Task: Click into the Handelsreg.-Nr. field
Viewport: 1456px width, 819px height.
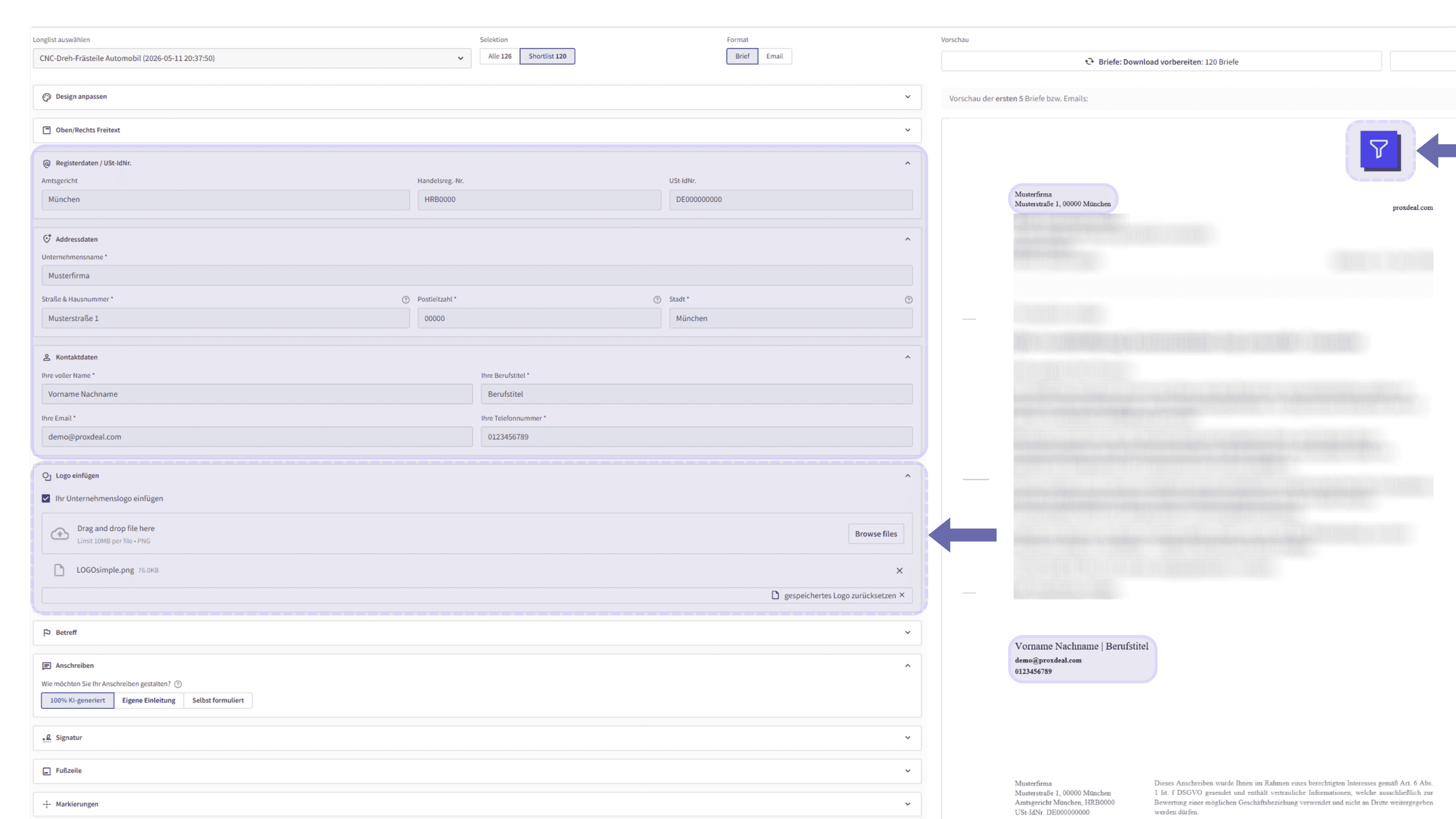Action: [539, 199]
